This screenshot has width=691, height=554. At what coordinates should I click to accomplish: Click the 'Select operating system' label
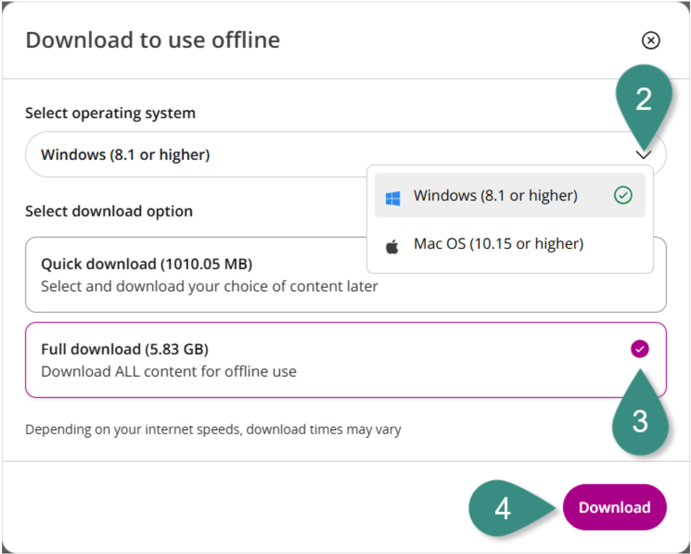[x=110, y=113]
